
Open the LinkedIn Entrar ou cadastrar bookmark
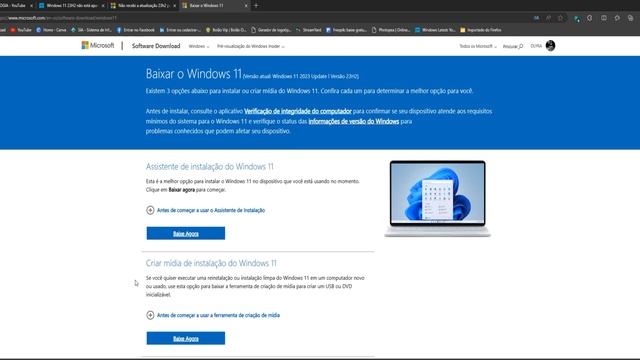point(180,30)
